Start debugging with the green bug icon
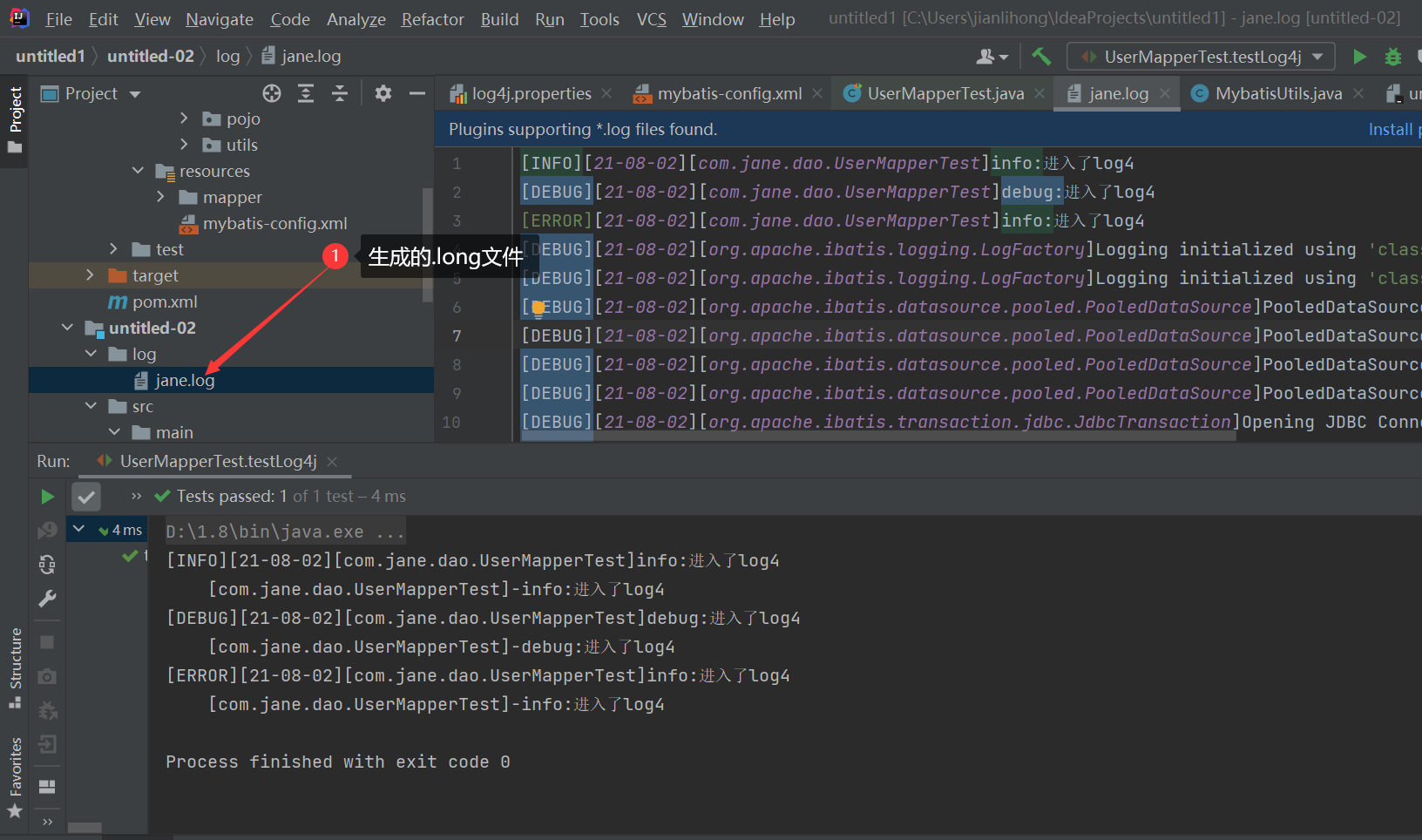Image resolution: width=1422 pixels, height=840 pixels. coord(1393,57)
